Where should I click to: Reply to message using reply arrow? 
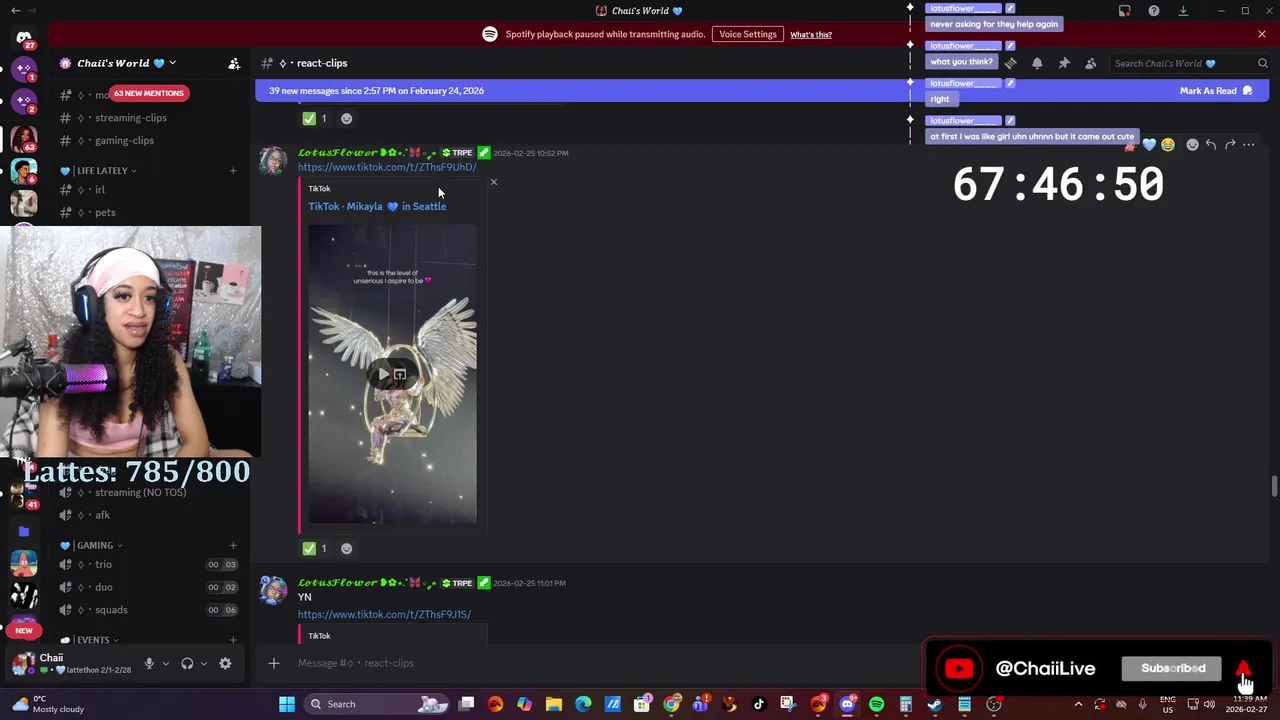tap(1211, 145)
